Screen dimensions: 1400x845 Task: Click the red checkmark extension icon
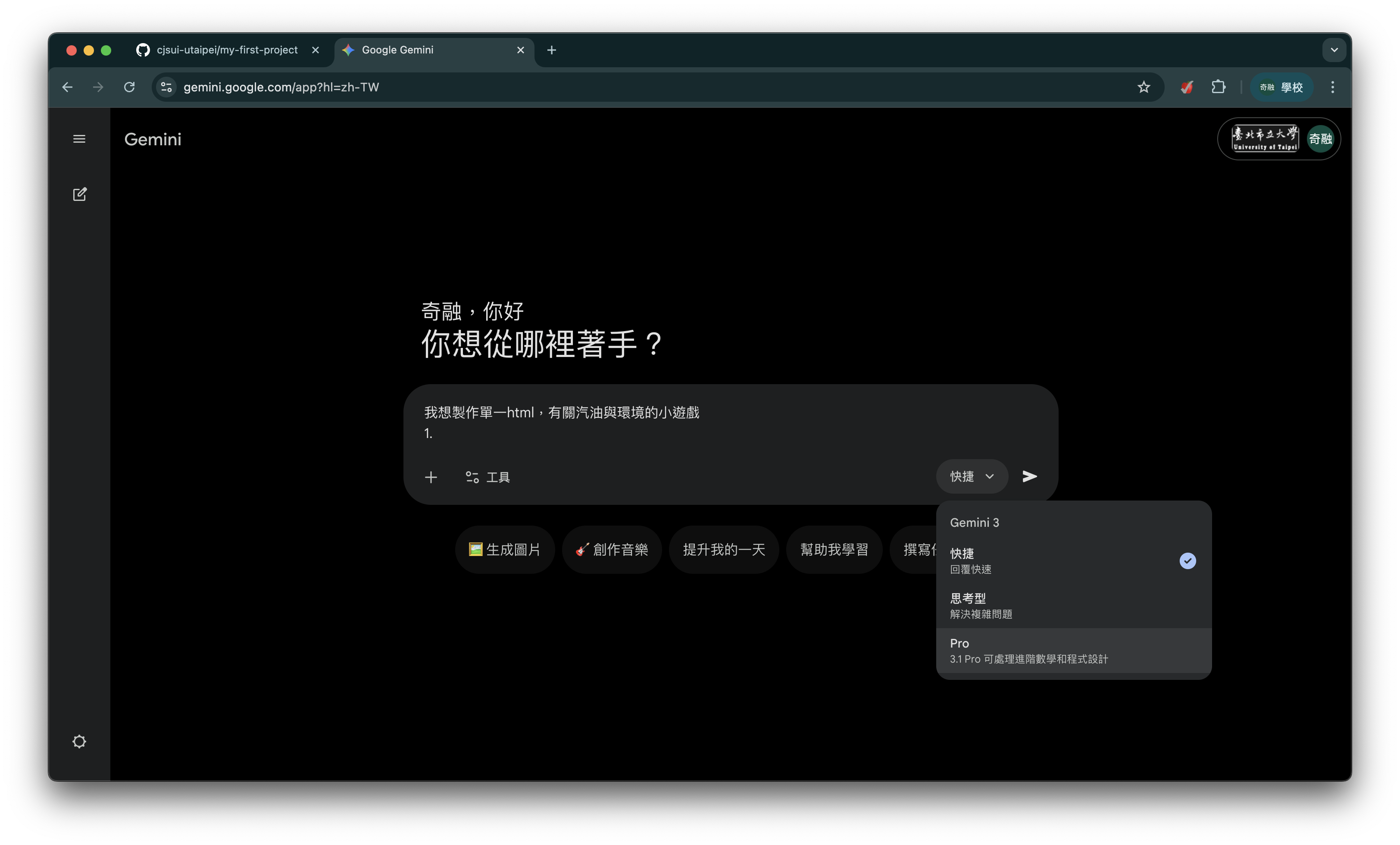[x=1187, y=87]
